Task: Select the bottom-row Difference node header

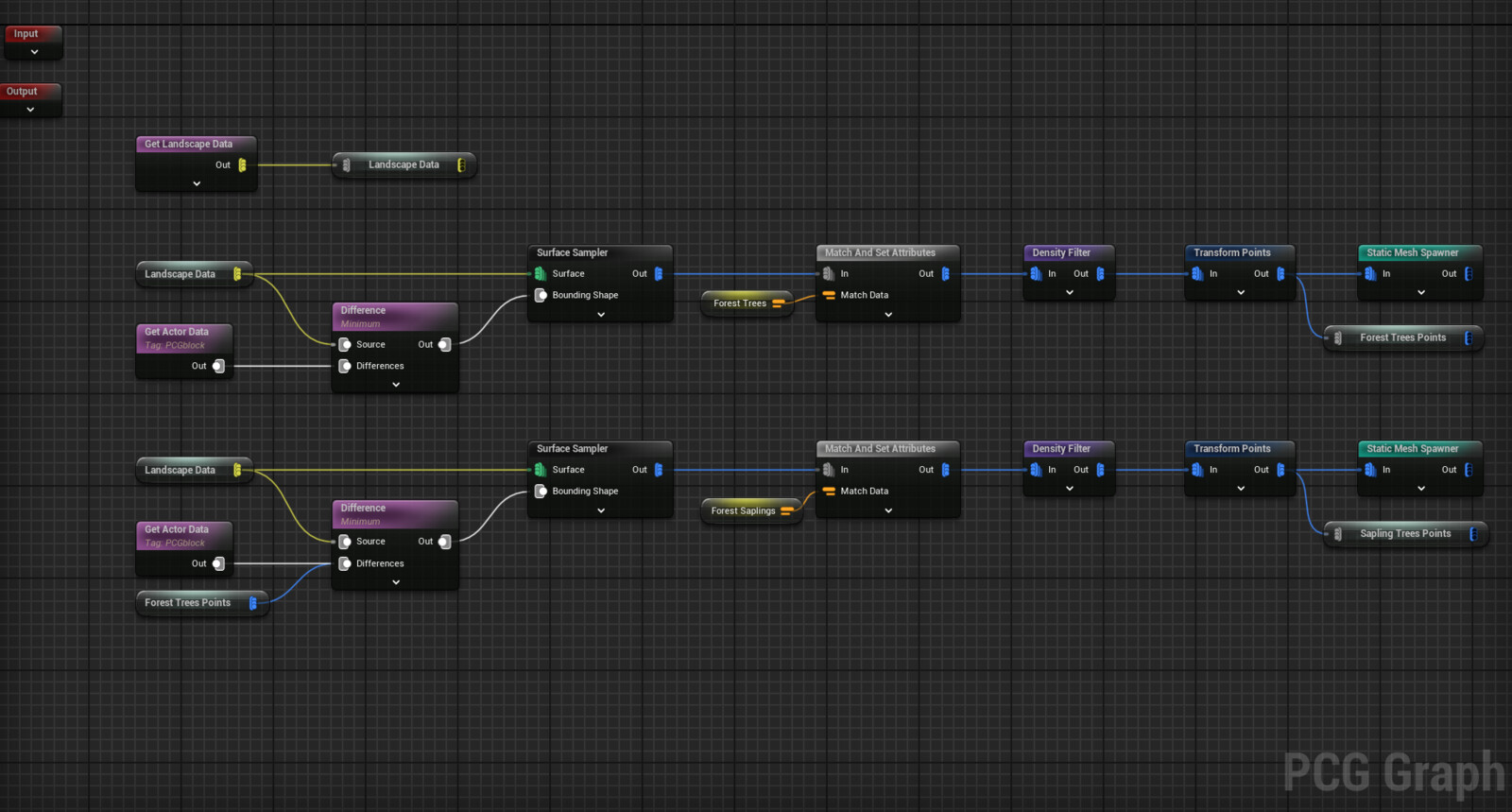Action: click(395, 514)
